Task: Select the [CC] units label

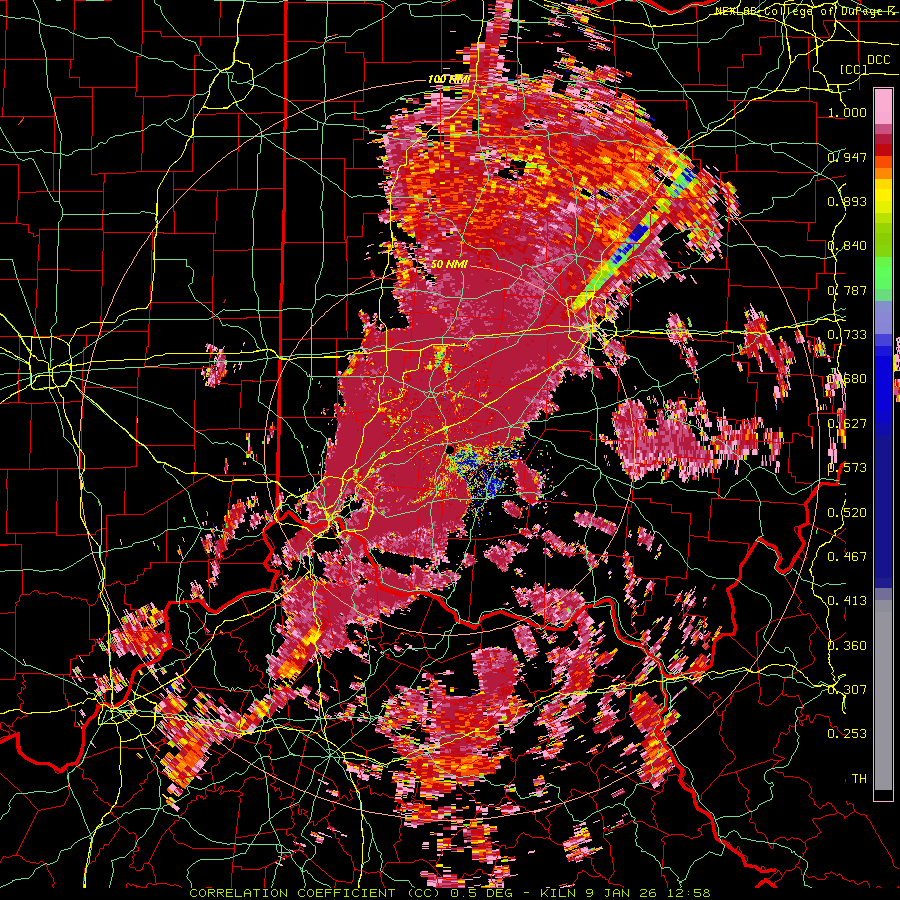Action: pyautogui.click(x=854, y=69)
